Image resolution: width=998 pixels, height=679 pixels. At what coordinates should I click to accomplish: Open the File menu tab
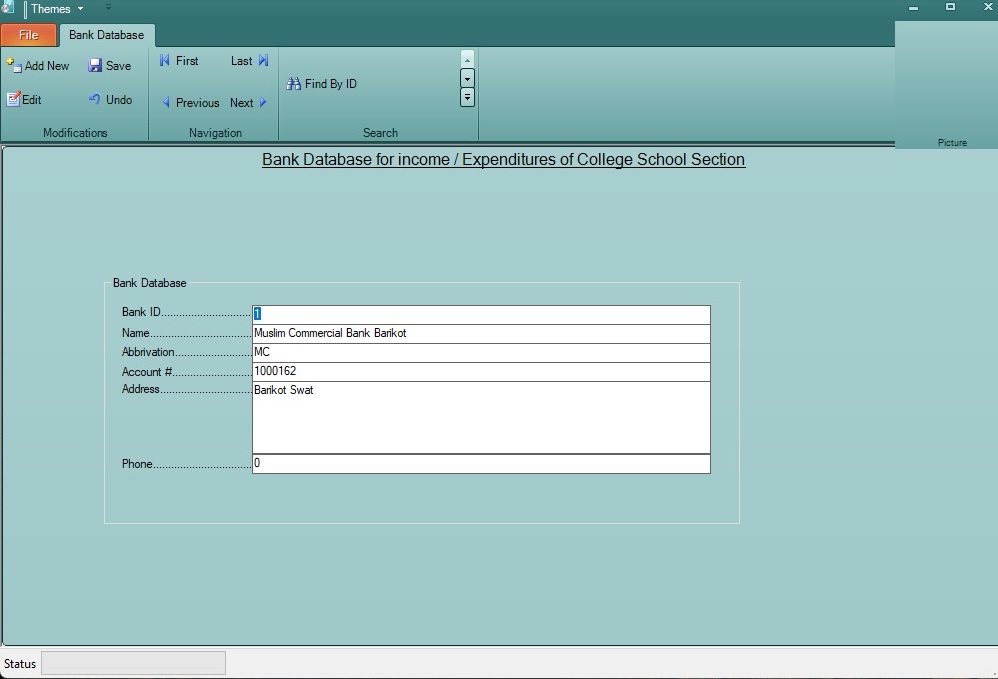pos(28,34)
